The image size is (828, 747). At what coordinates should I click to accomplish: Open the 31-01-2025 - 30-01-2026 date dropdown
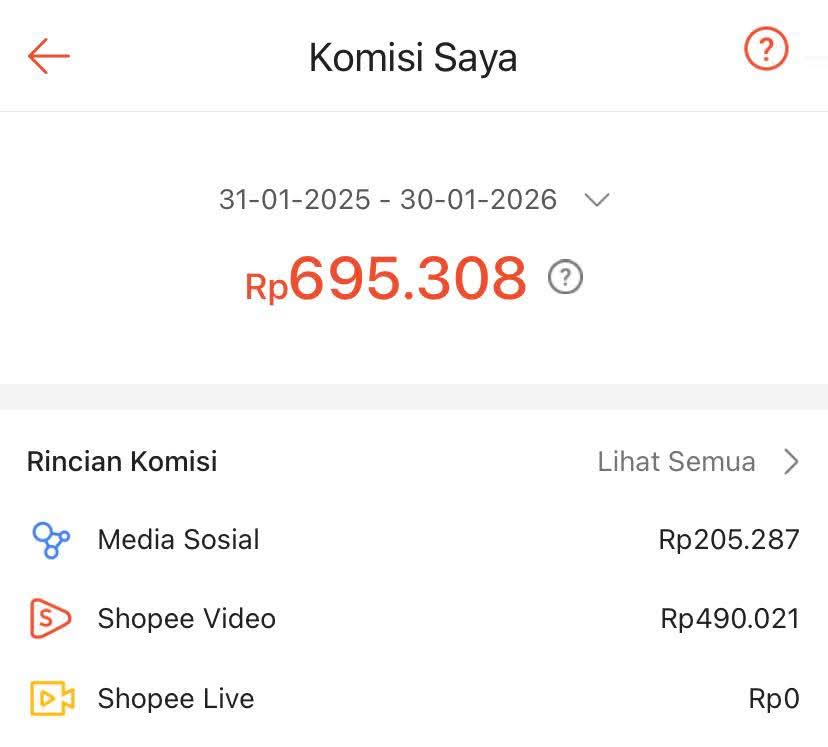(x=388, y=200)
